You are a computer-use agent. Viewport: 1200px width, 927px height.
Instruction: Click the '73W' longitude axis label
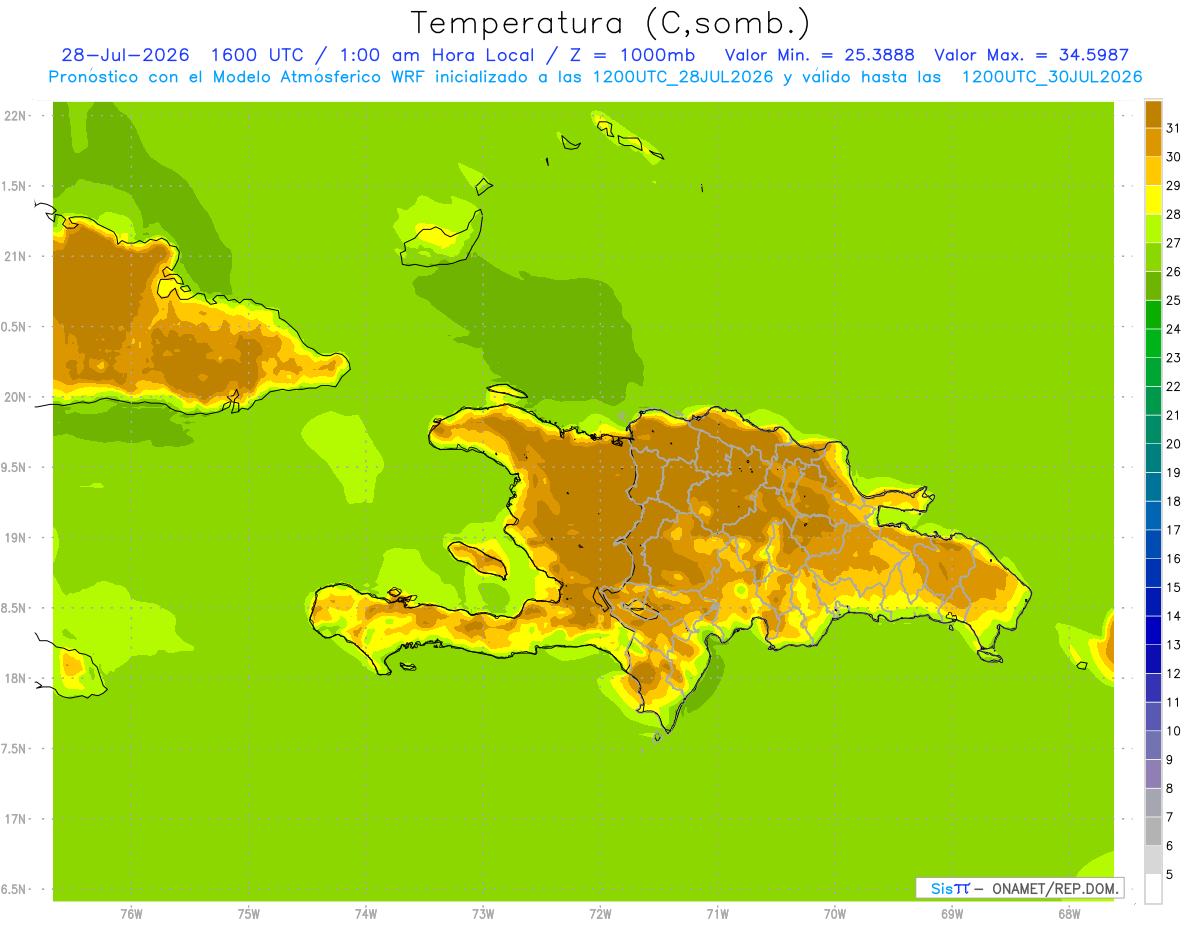coord(483,914)
